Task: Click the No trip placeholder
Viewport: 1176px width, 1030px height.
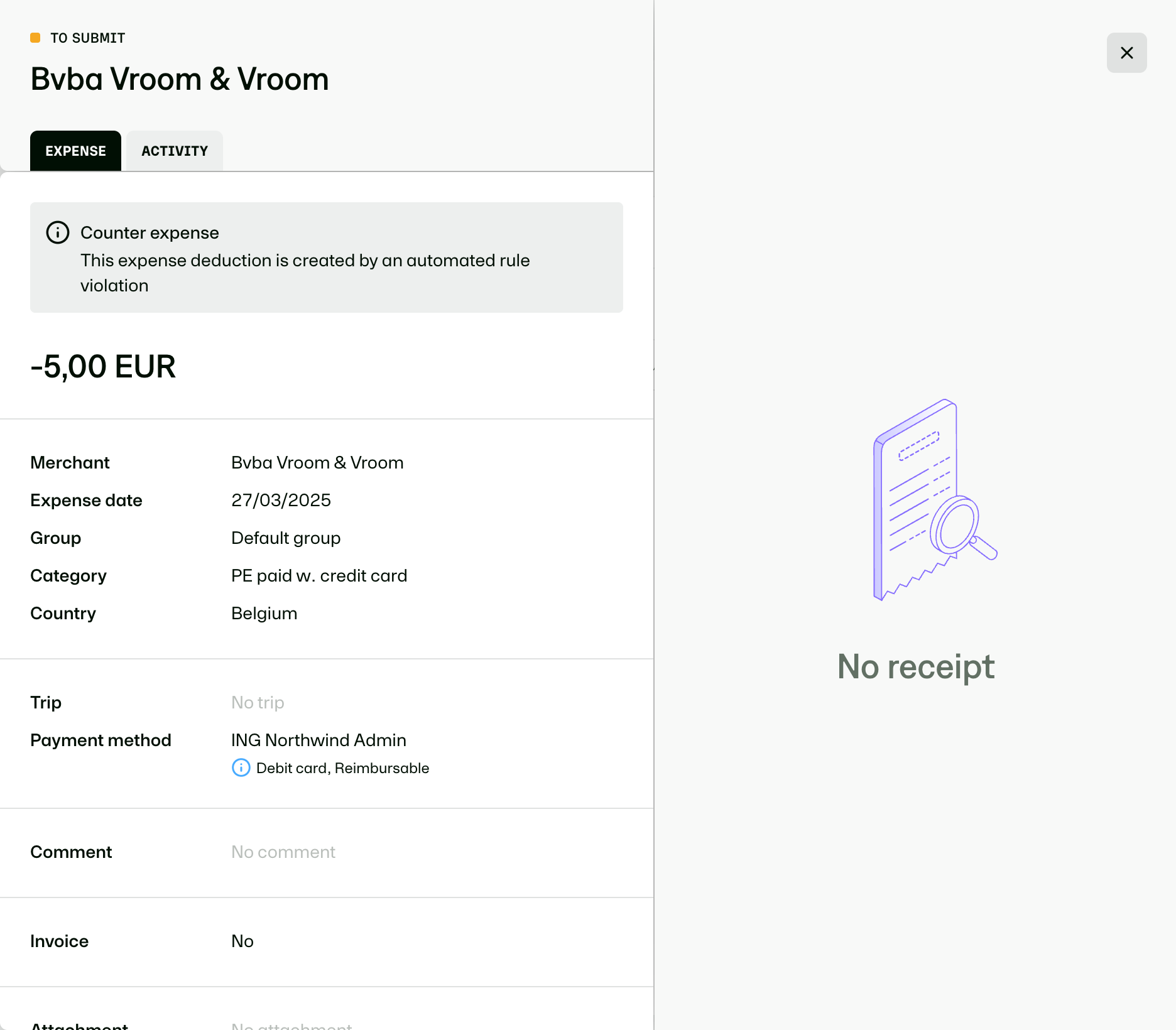Action: (x=258, y=703)
